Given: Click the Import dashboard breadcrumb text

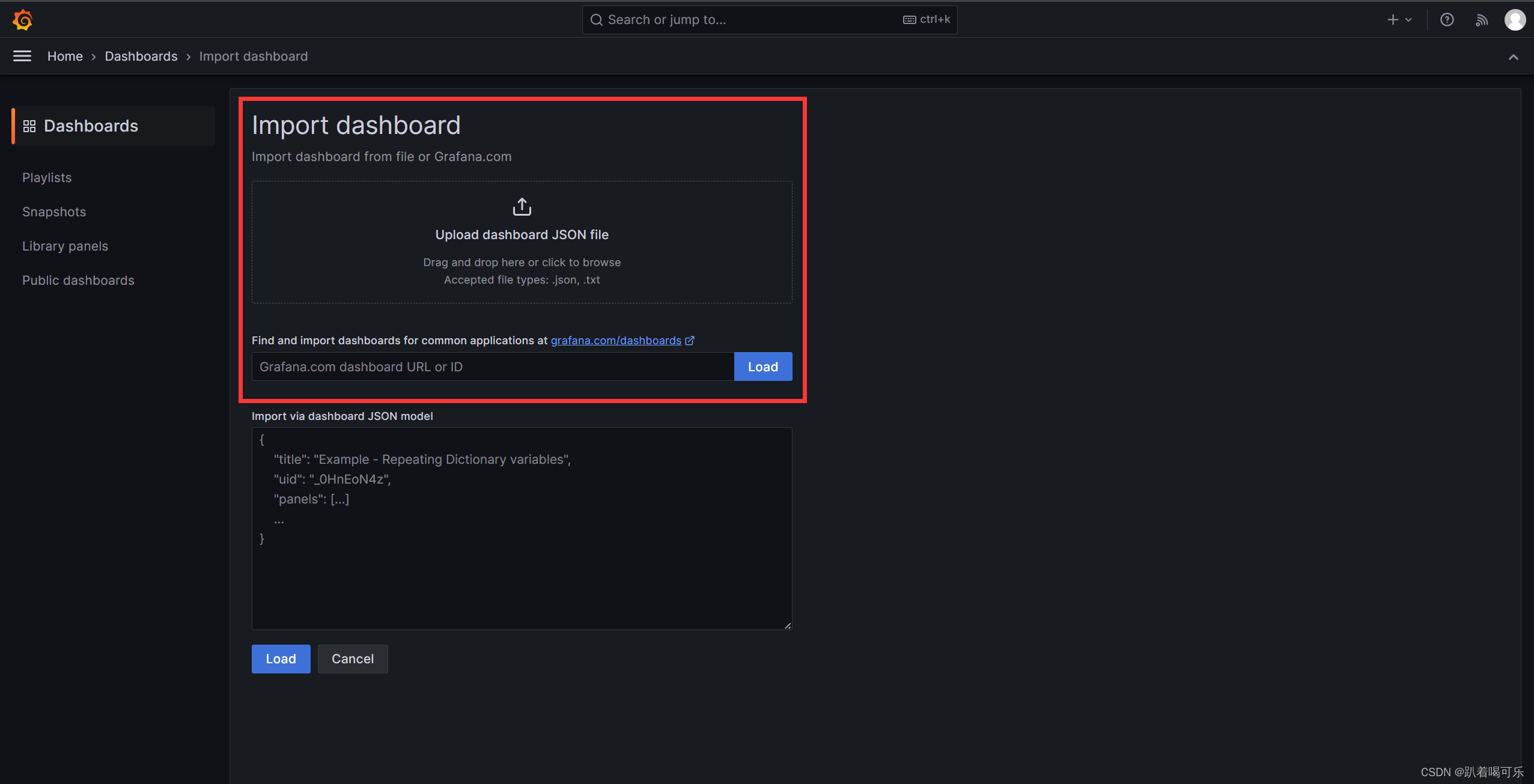Looking at the screenshot, I should pyautogui.click(x=254, y=56).
